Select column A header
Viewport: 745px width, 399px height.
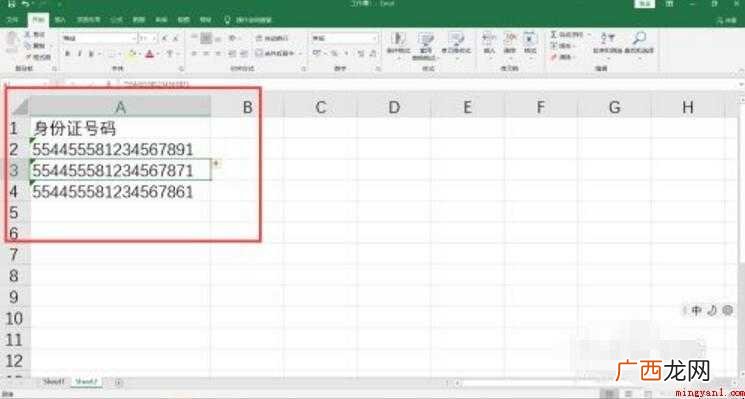(x=121, y=107)
